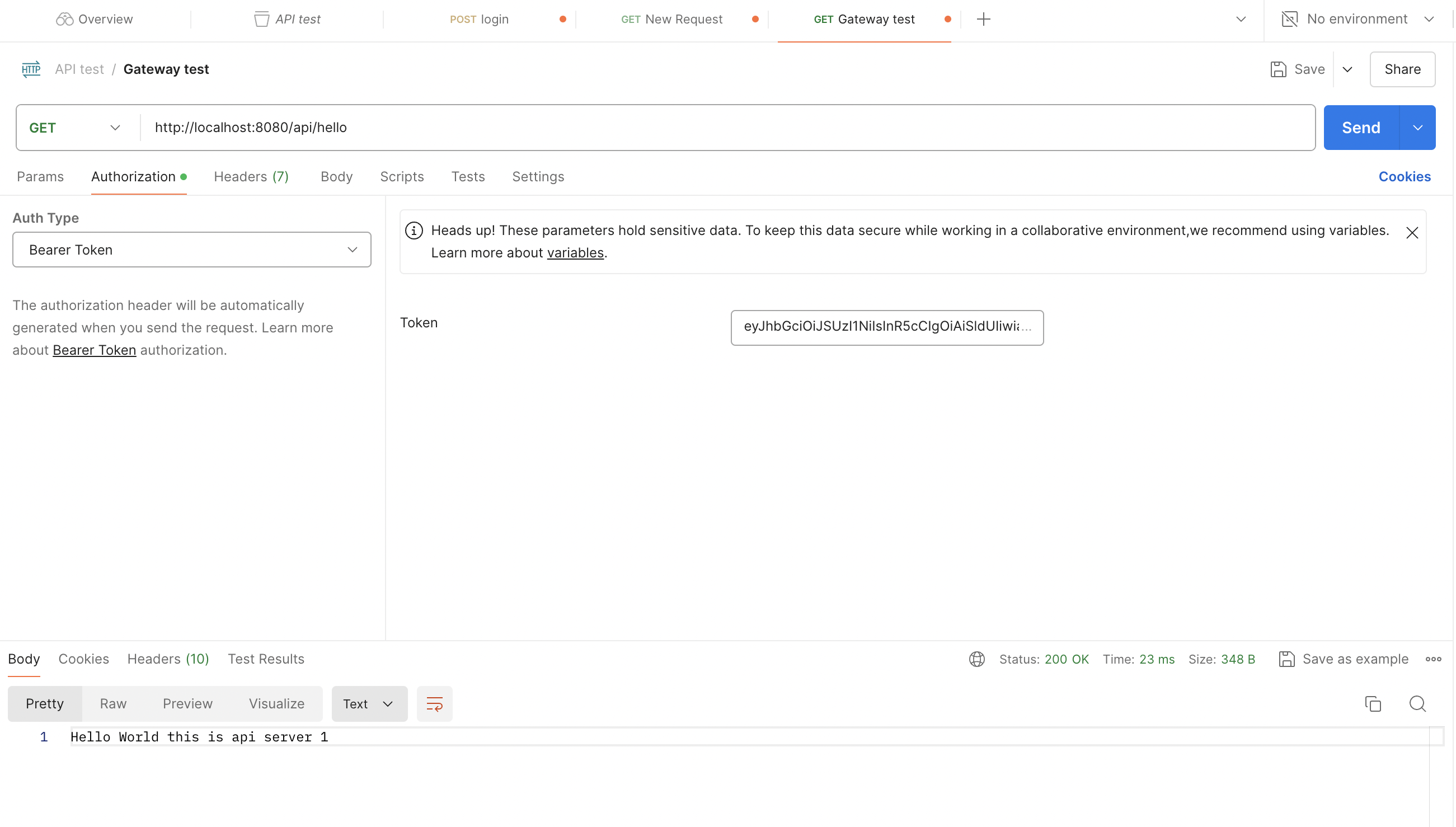Switch to the POST login tab
The image size is (1456, 827).
480,20
